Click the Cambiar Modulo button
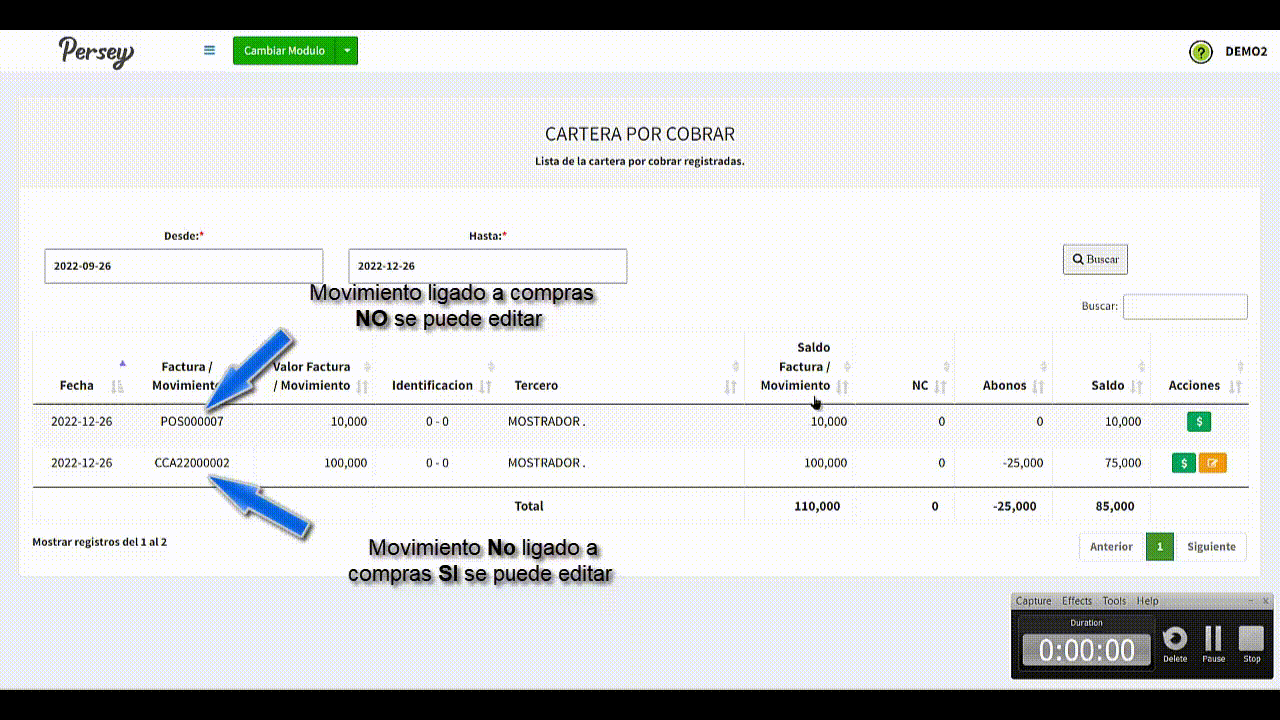The width and height of the screenshot is (1280, 720). 284,51
